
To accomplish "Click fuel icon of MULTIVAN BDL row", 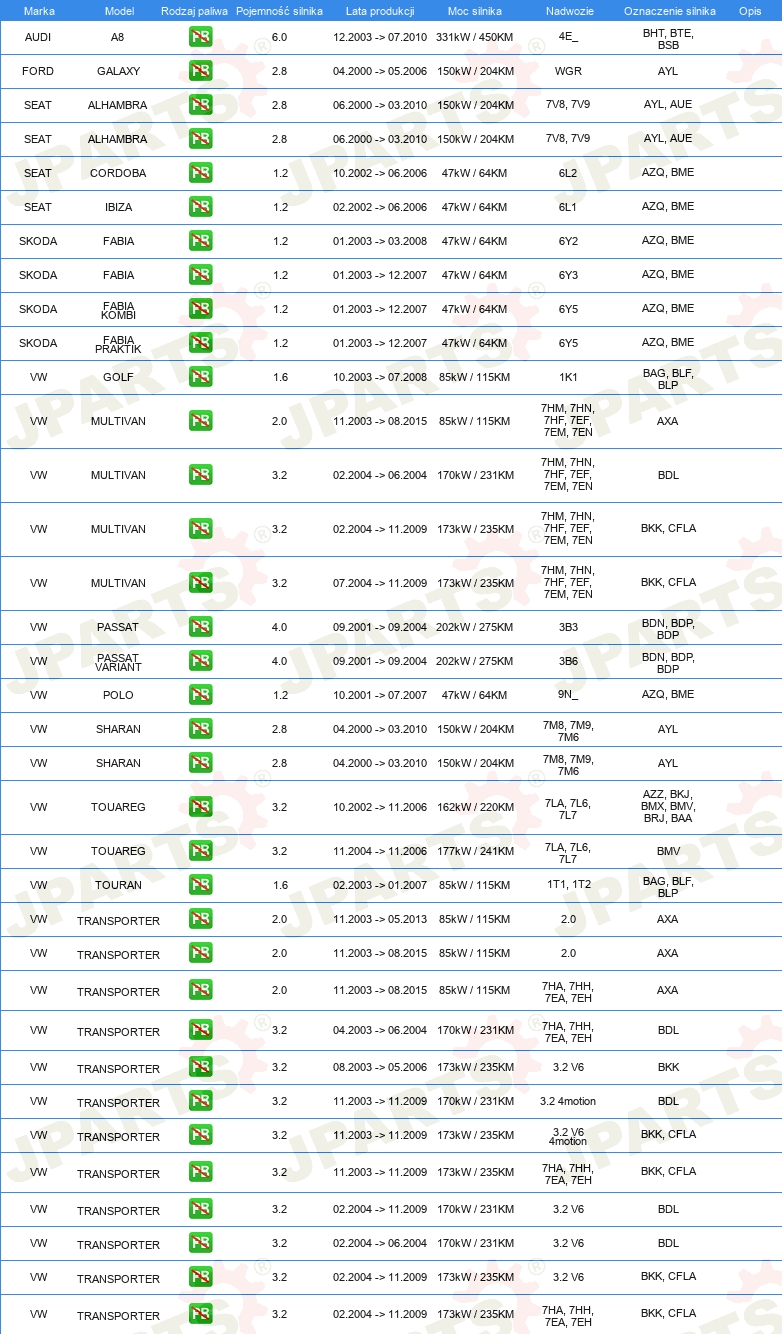I will point(200,475).
